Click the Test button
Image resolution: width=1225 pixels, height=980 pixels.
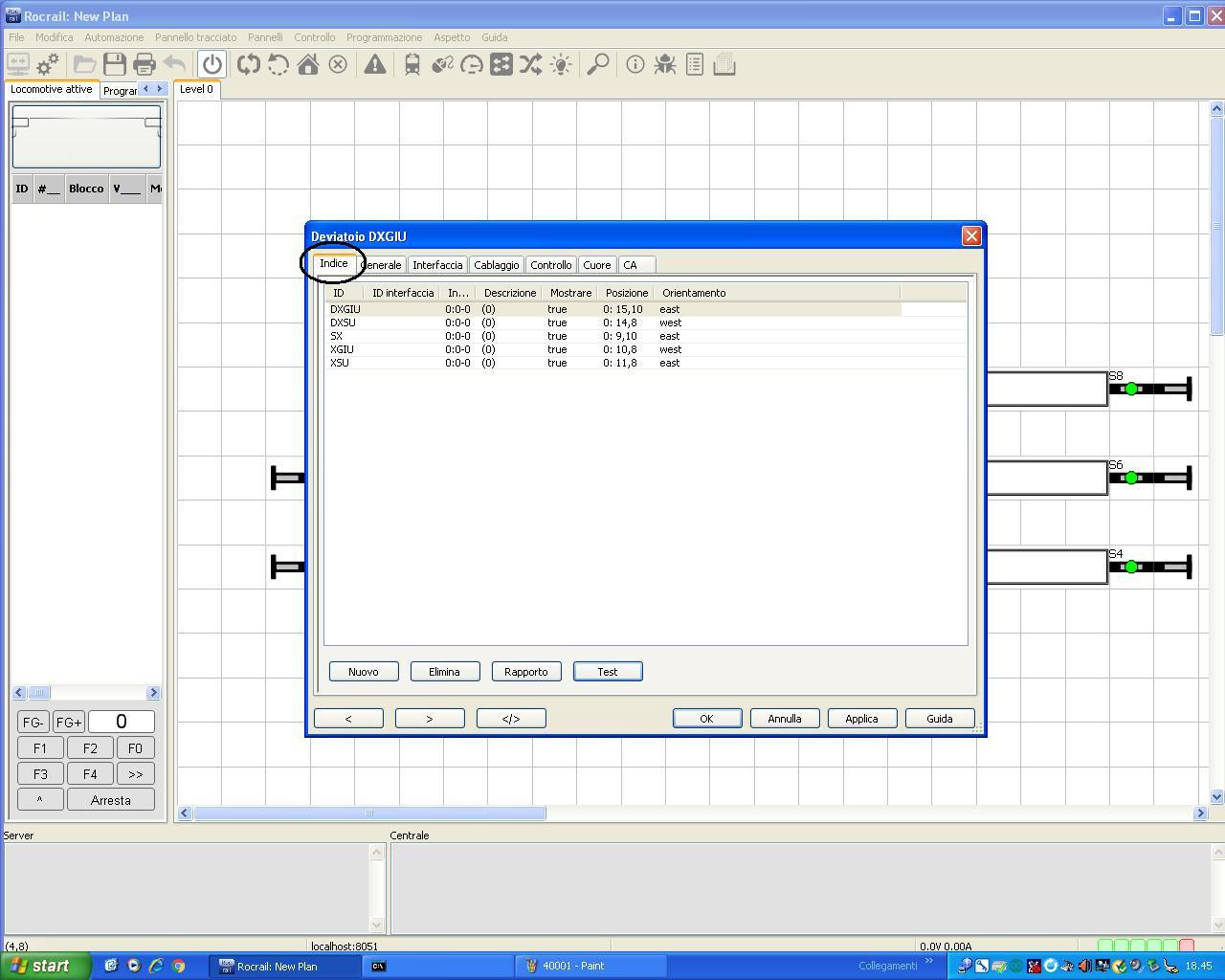click(608, 672)
